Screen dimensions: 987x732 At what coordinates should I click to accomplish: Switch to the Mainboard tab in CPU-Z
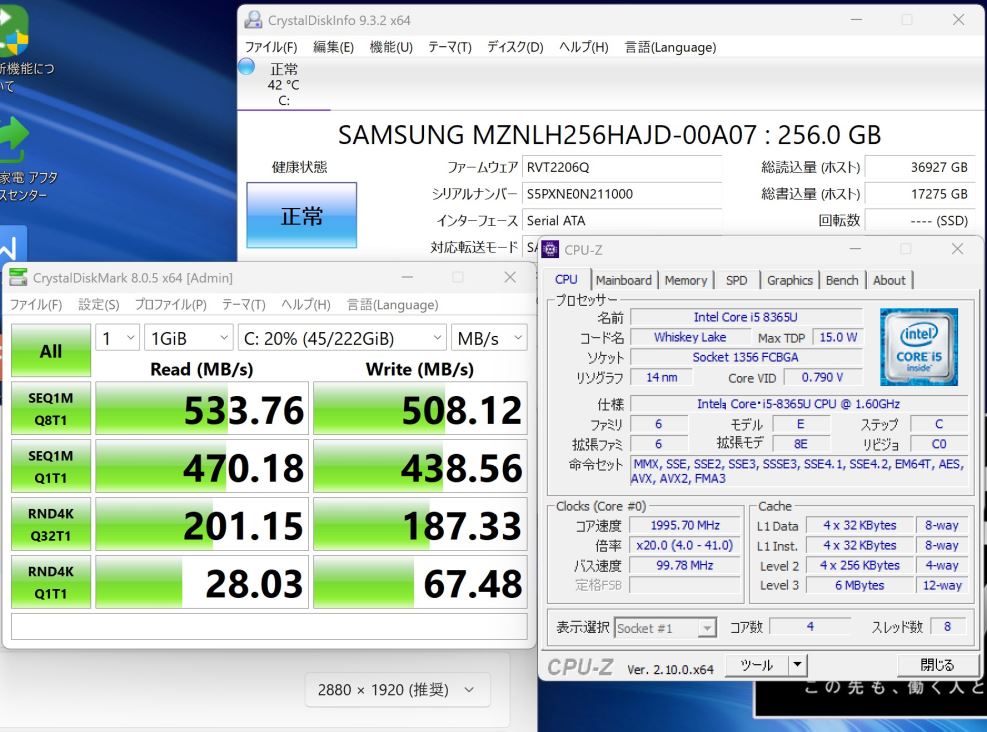coord(623,280)
